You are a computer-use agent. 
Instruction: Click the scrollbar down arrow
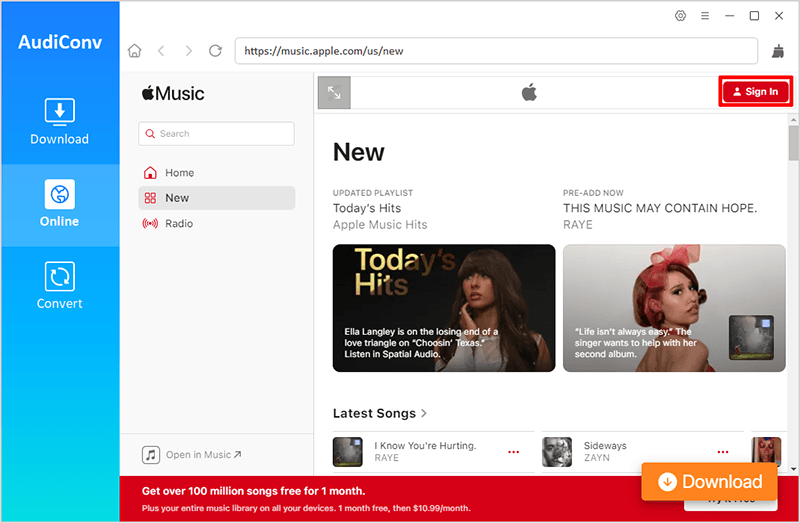[x=793, y=469]
